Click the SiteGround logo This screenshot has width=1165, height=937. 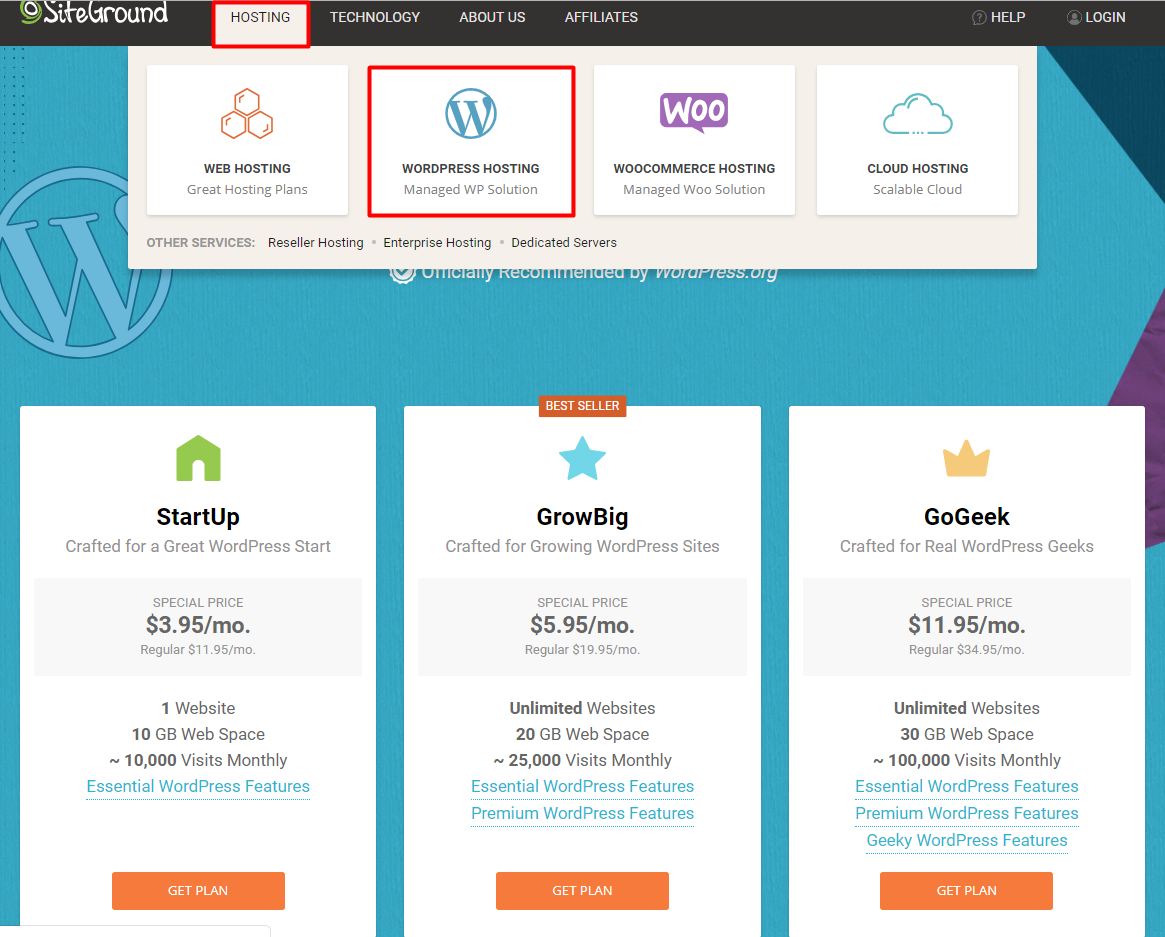pyautogui.click(x=94, y=12)
